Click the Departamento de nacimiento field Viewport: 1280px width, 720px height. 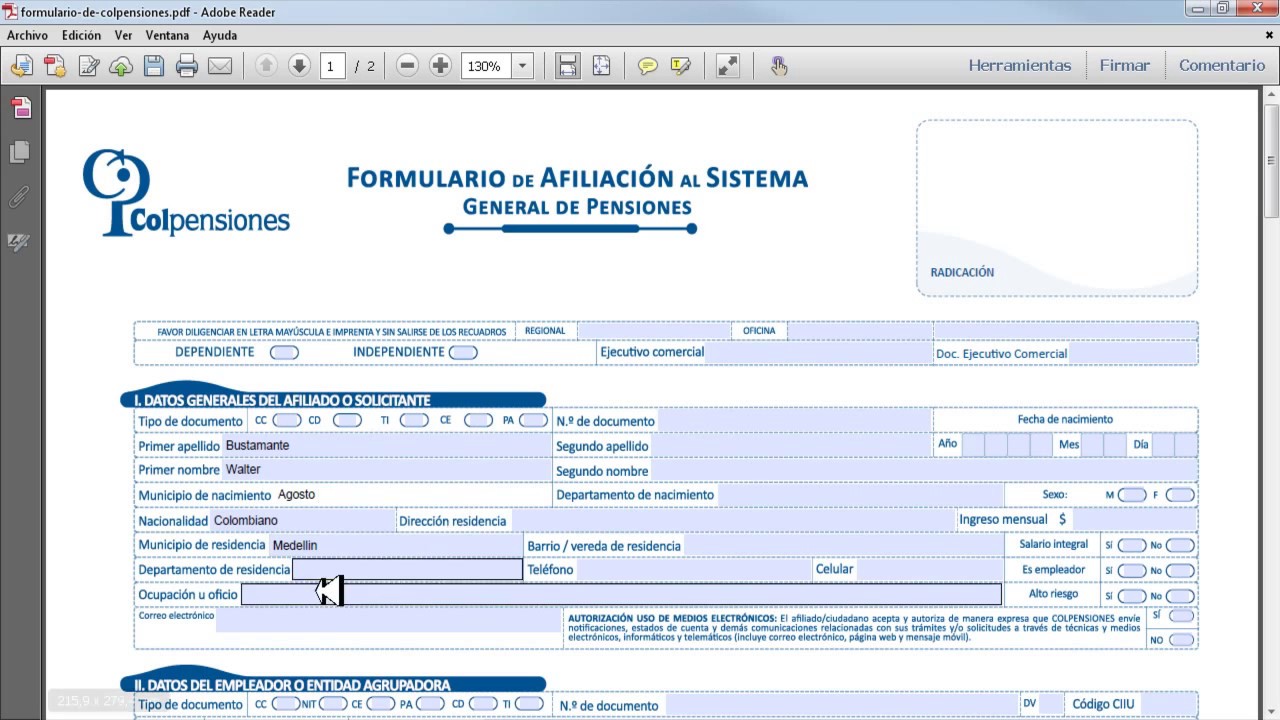coord(860,495)
